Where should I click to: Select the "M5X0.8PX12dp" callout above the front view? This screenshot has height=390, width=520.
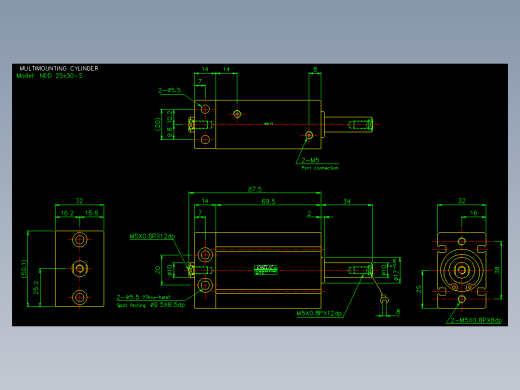[x=152, y=236]
